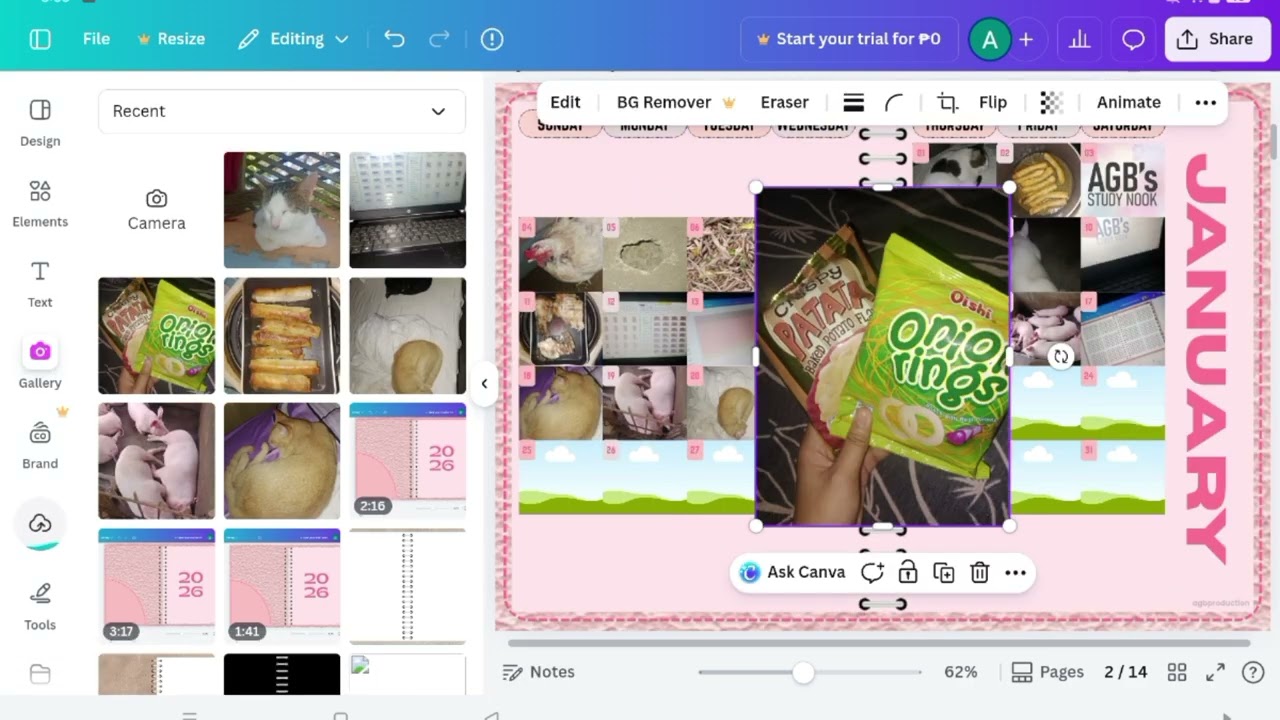The width and height of the screenshot is (1280, 720).
Task: Open the comments speech bubble in the header
Action: click(1133, 39)
